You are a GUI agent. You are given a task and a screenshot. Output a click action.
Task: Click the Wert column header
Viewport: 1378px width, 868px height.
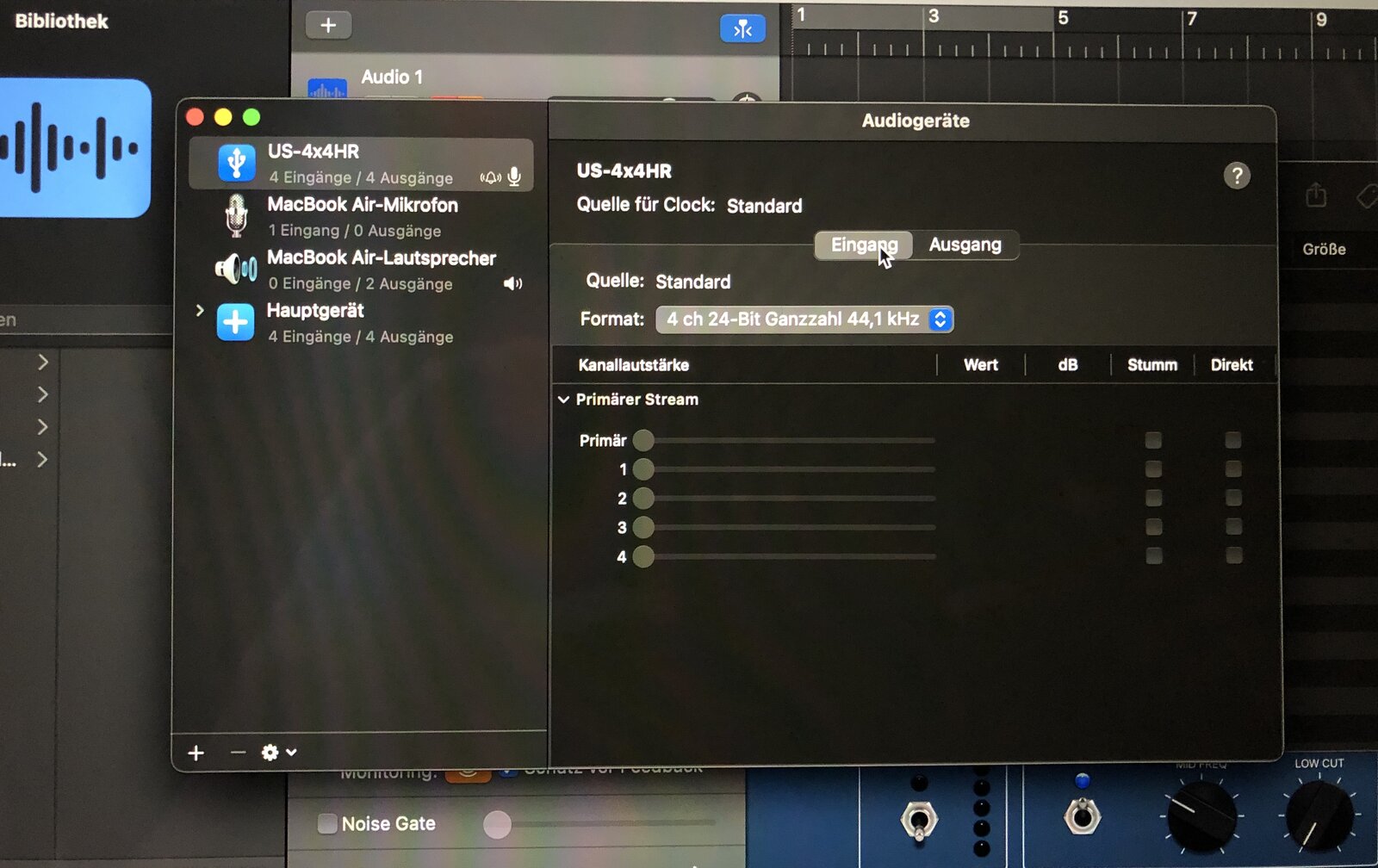coord(981,365)
